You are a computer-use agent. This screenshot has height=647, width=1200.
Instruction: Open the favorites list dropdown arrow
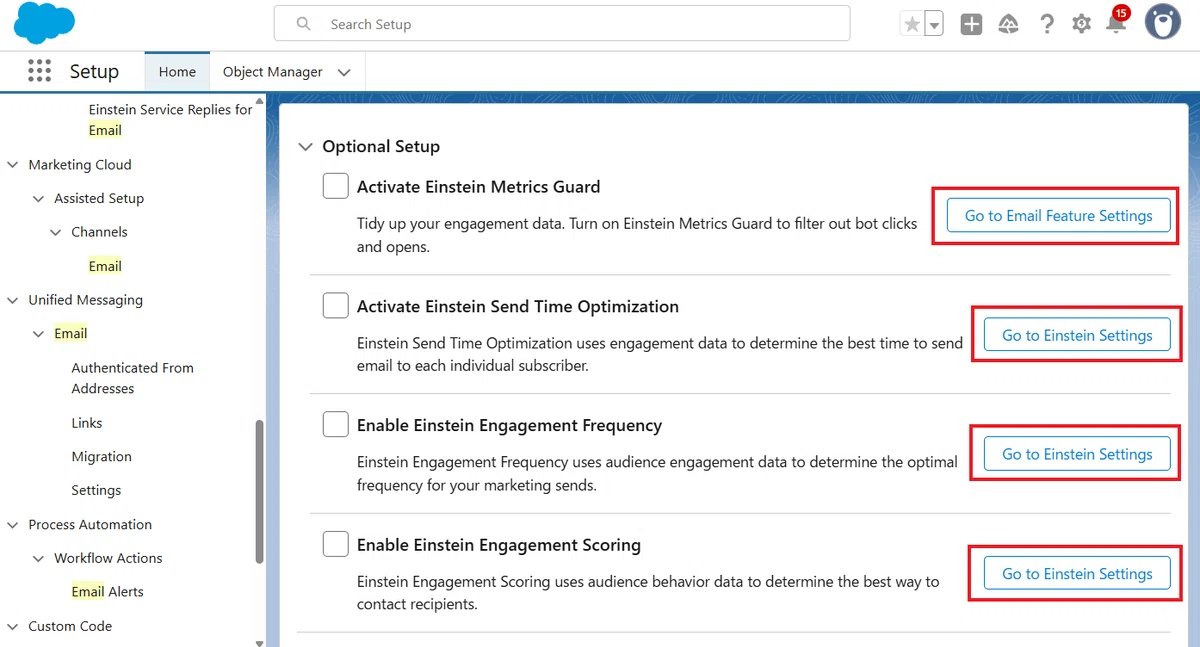[x=934, y=24]
